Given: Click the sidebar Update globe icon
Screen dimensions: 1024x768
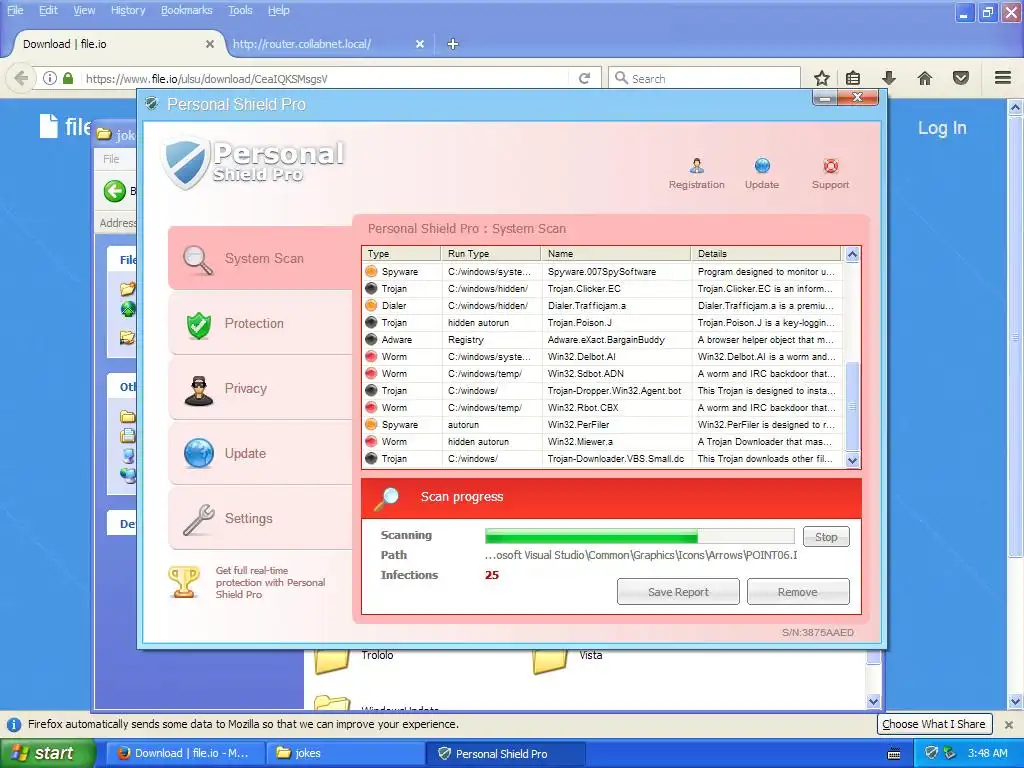Looking at the screenshot, I should [199, 453].
